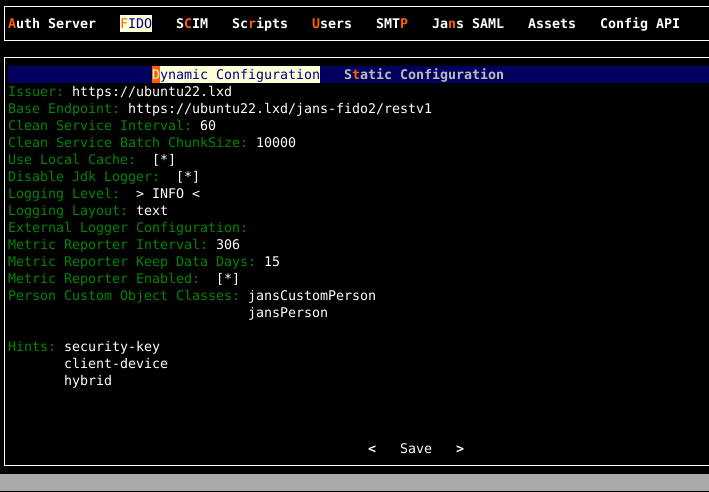This screenshot has height=492, width=709.
Task: Open the Users menu
Action: (x=332, y=23)
